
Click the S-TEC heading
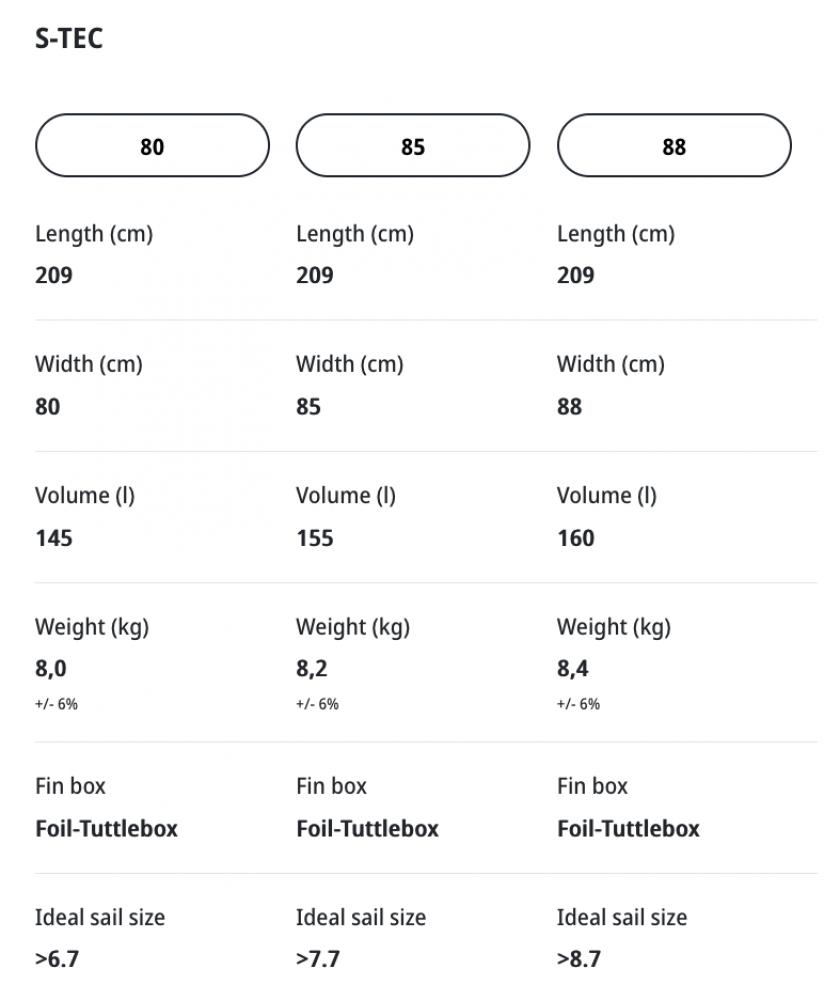pyautogui.click(x=69, y=39)
